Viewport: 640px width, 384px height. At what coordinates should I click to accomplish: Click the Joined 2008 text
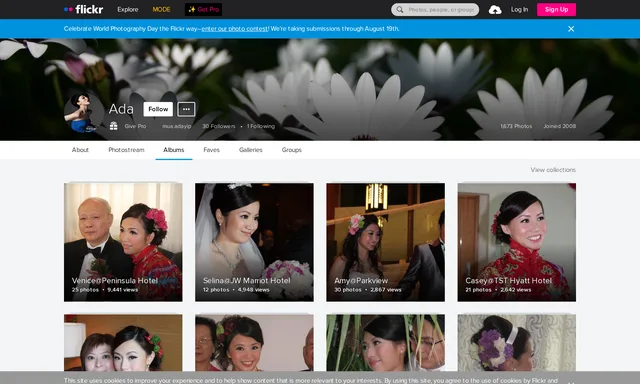click(559, 126)
